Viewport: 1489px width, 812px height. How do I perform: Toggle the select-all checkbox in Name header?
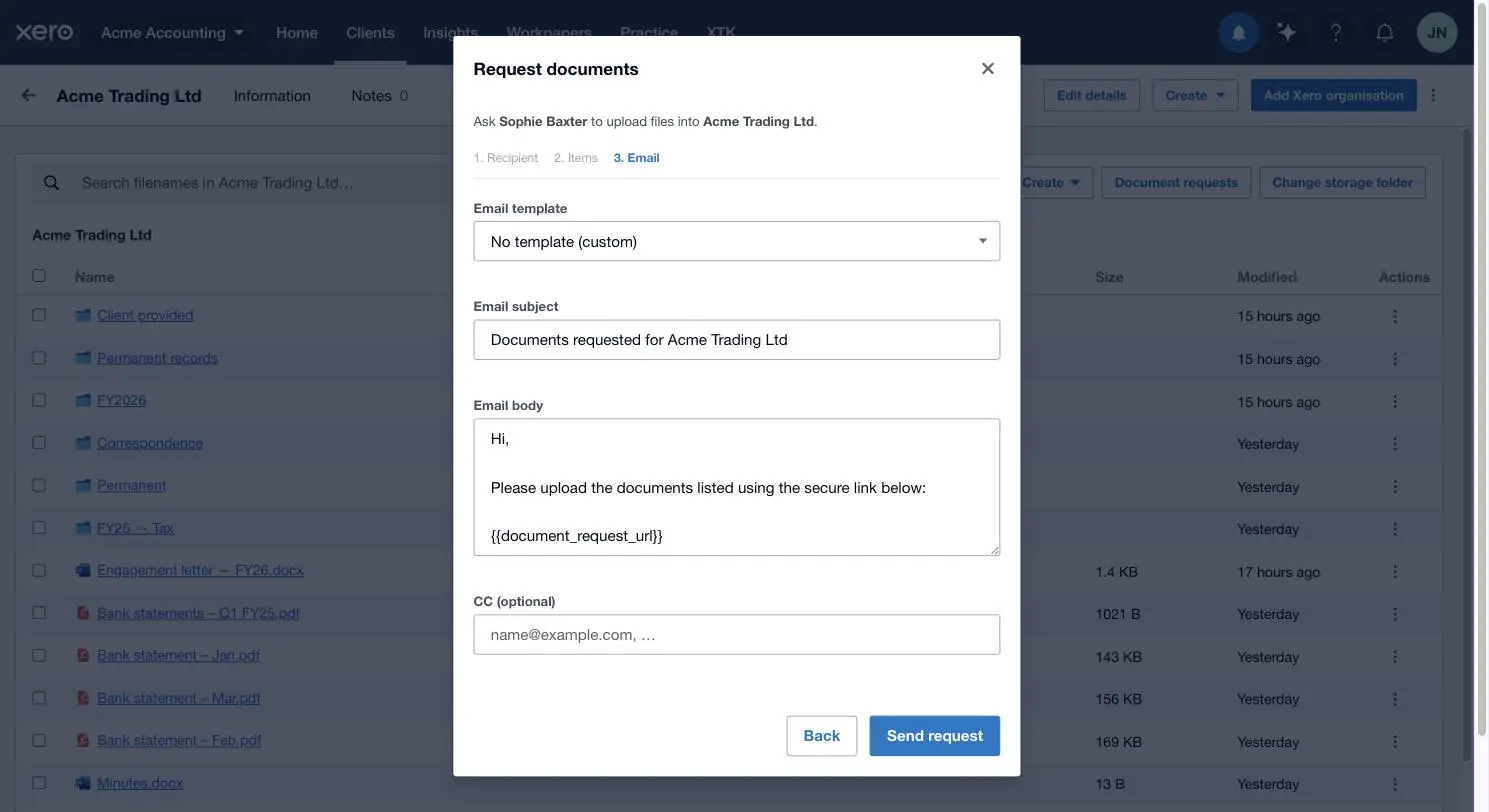(x=39, y=276)
